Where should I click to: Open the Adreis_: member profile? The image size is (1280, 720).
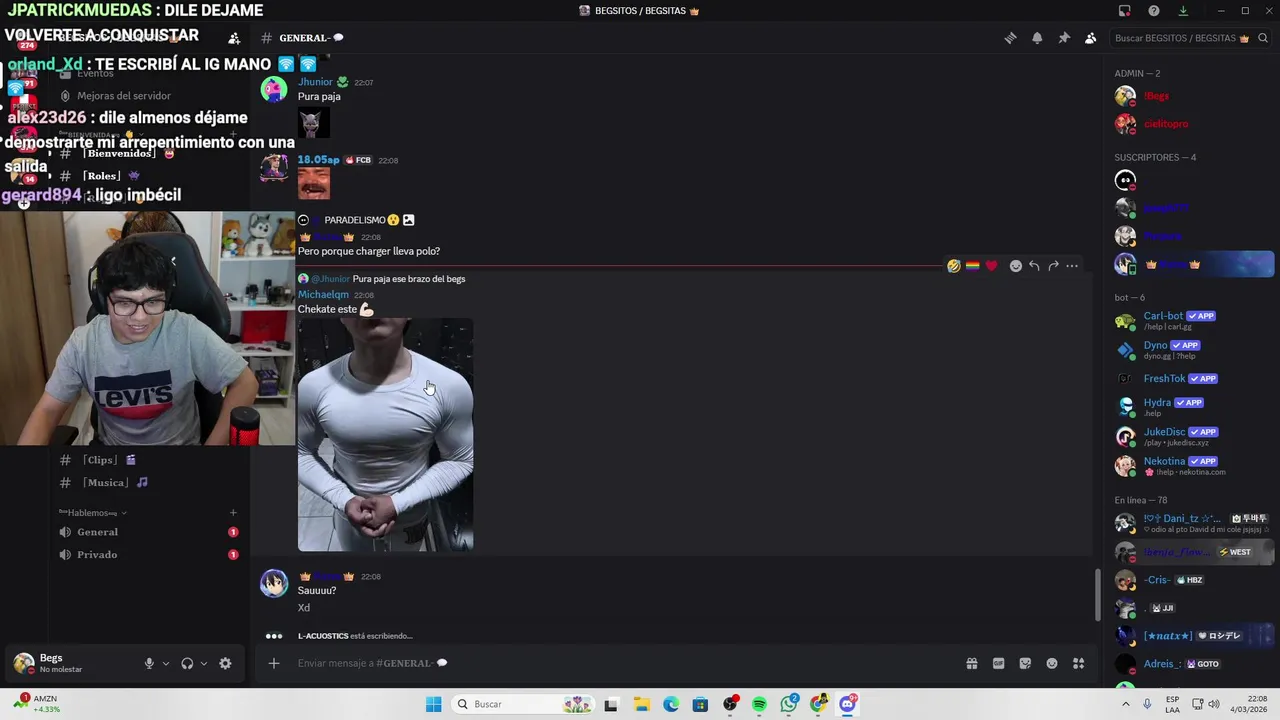coord(1192,664)
